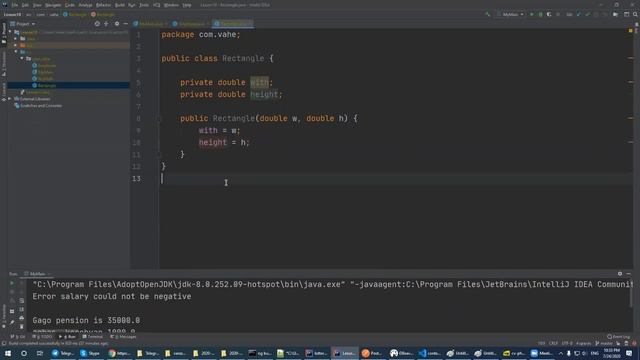Click the Windows Start button
Viewport: 640px width, 360px height.
click(8, 353)
